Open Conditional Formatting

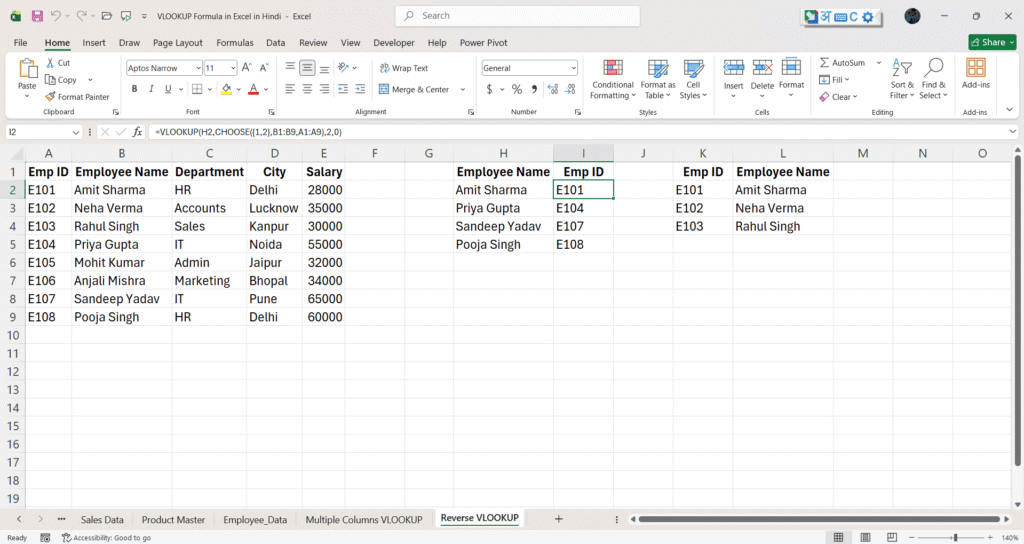(613, 80)
